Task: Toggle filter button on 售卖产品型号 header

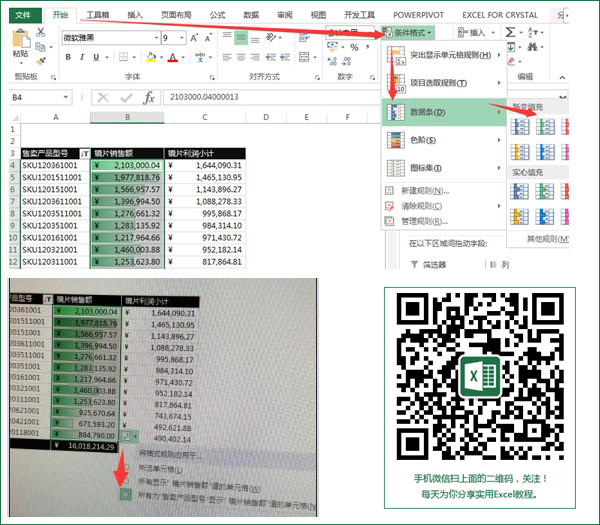Action: 85,153
